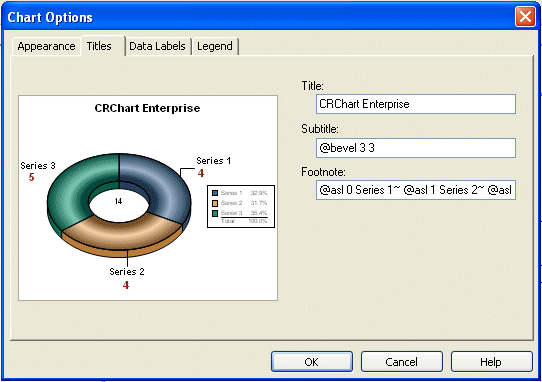The height and width of the screenshot is (382, 542).
Task: Click the 'Subtitle:' label
Action: pyautogui.click(x=320, y=129)
